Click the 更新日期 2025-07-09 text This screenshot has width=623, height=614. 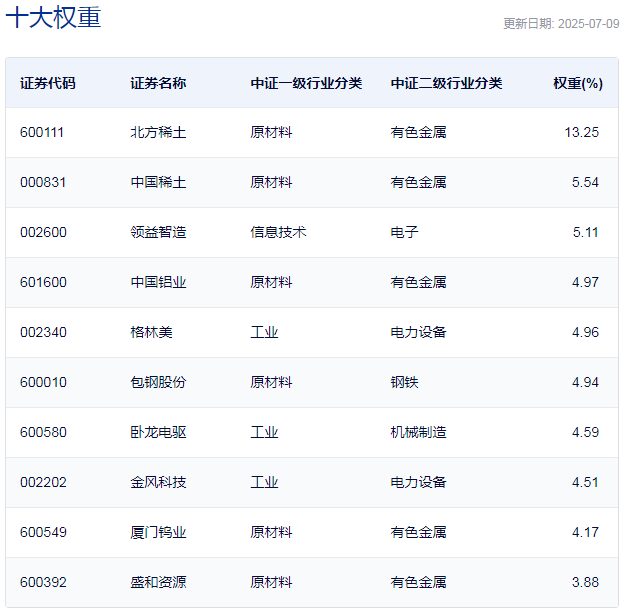pyautogui.click(x=561, y=24)
